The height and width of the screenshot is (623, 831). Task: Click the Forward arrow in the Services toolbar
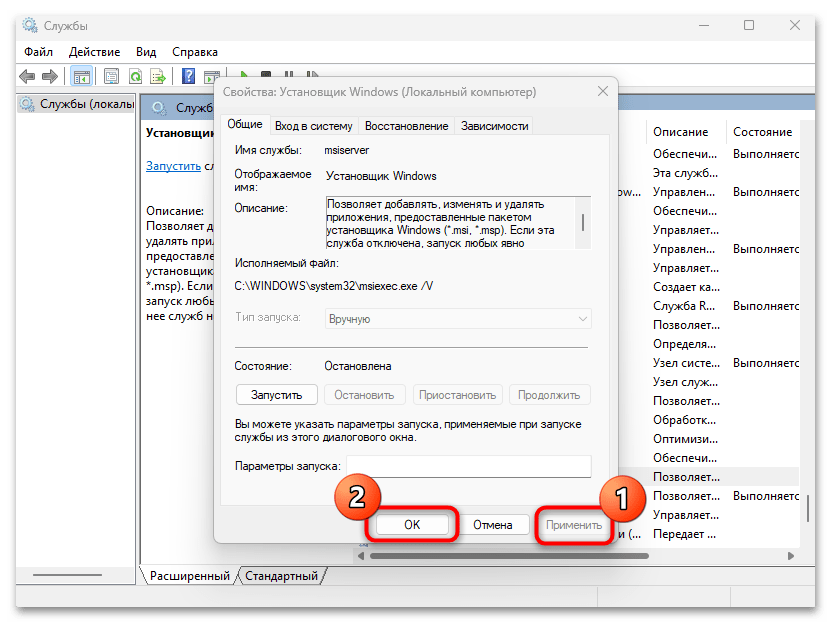[50, 77]
